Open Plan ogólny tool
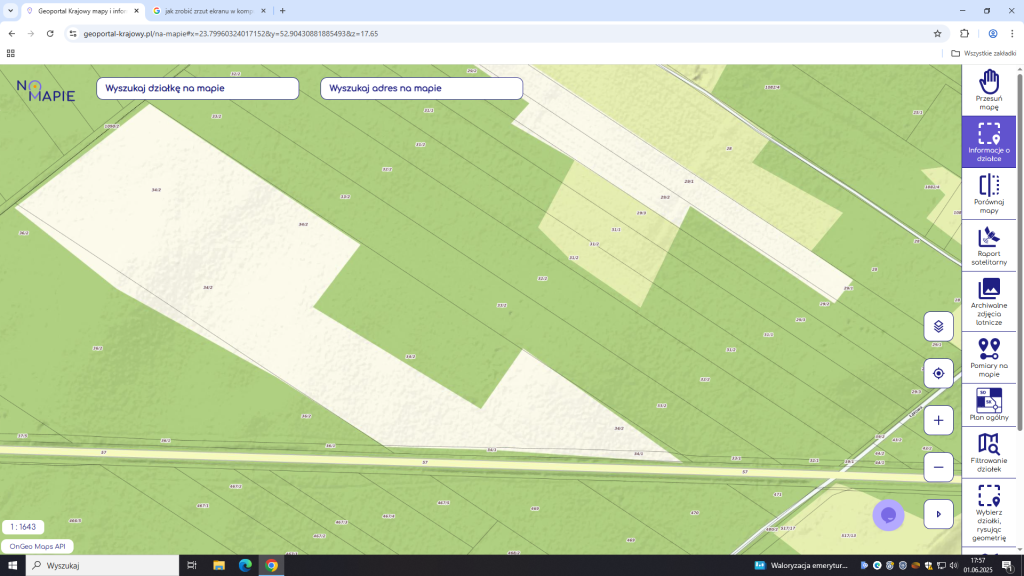Screen dimensions: 1024x576 (988, 405)
